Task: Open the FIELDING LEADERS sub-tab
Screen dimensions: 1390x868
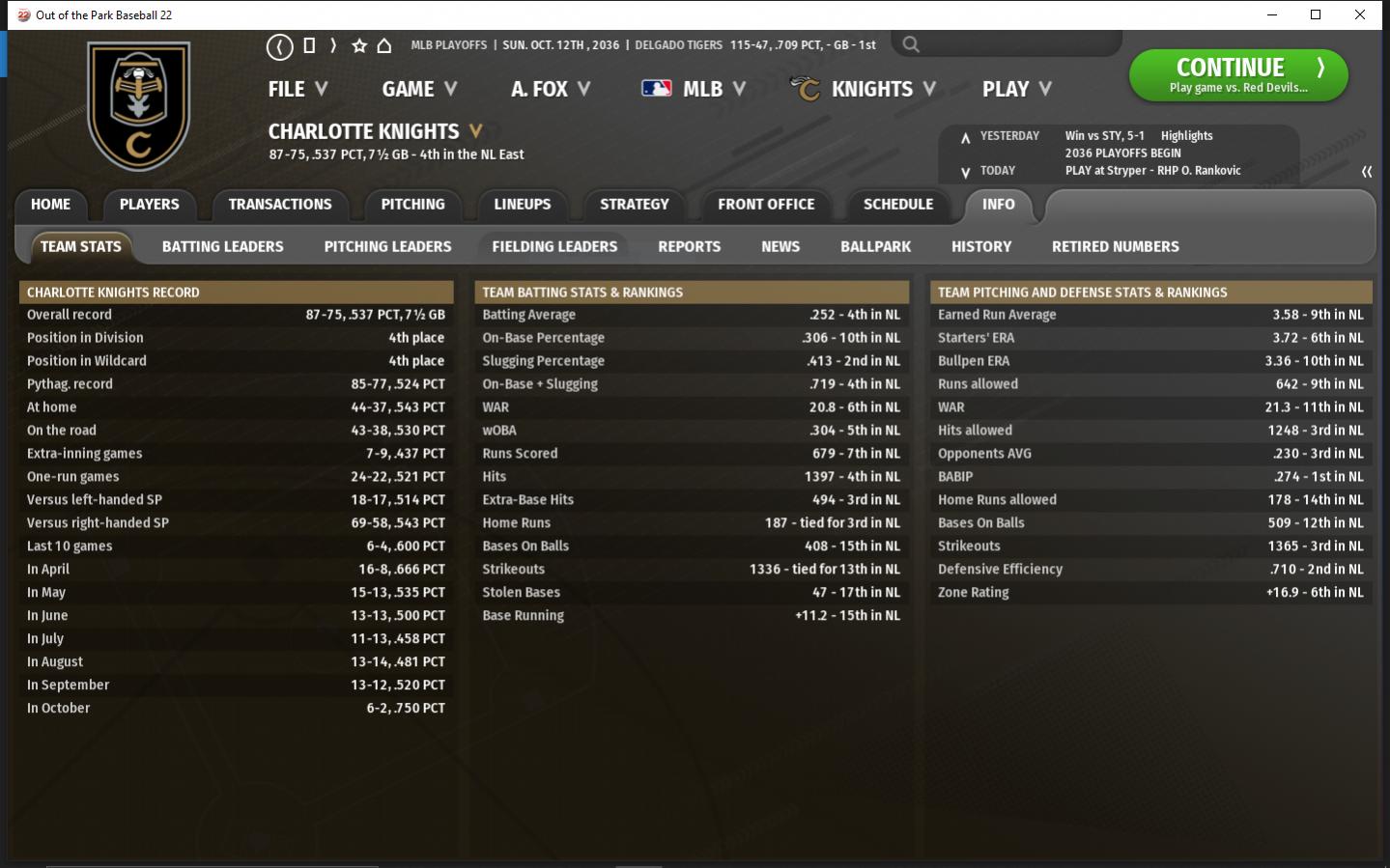Action: tap(554, 247)
